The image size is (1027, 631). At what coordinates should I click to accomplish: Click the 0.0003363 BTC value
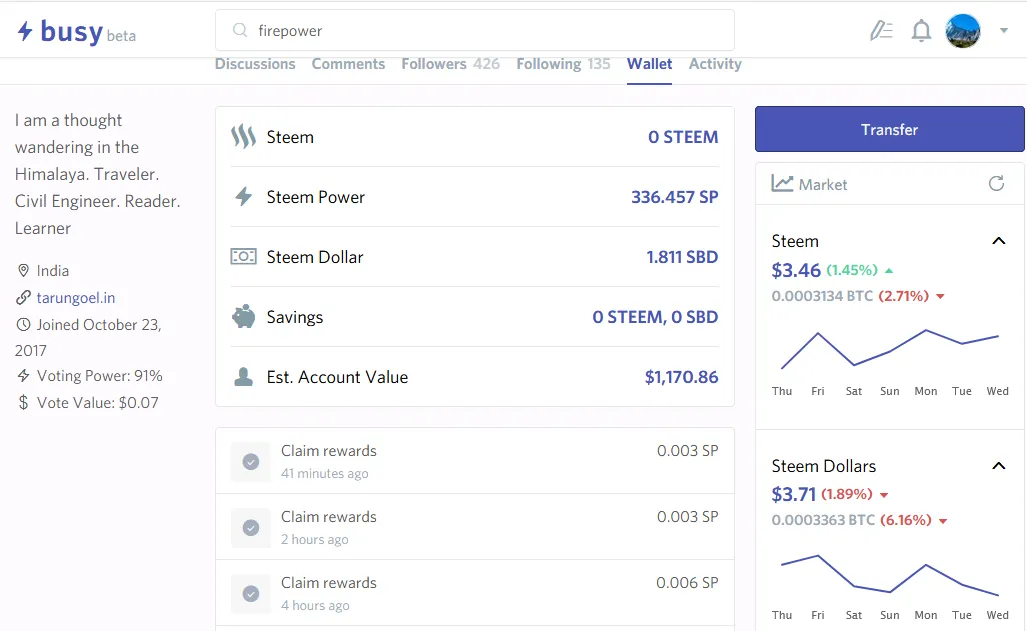pyautogui.click(x=823, y=520)
